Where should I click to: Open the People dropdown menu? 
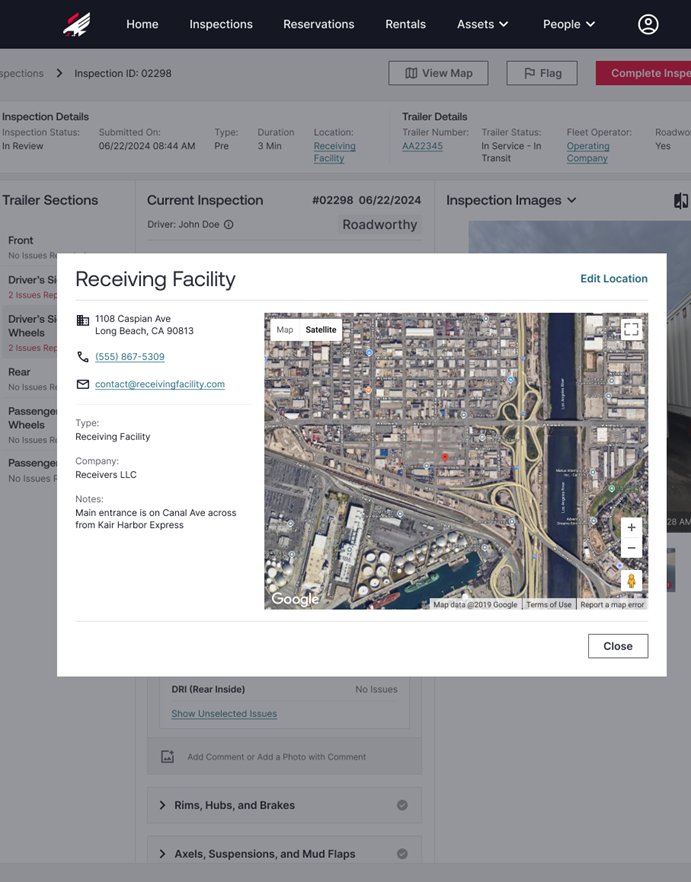click(x=568, y=24)
